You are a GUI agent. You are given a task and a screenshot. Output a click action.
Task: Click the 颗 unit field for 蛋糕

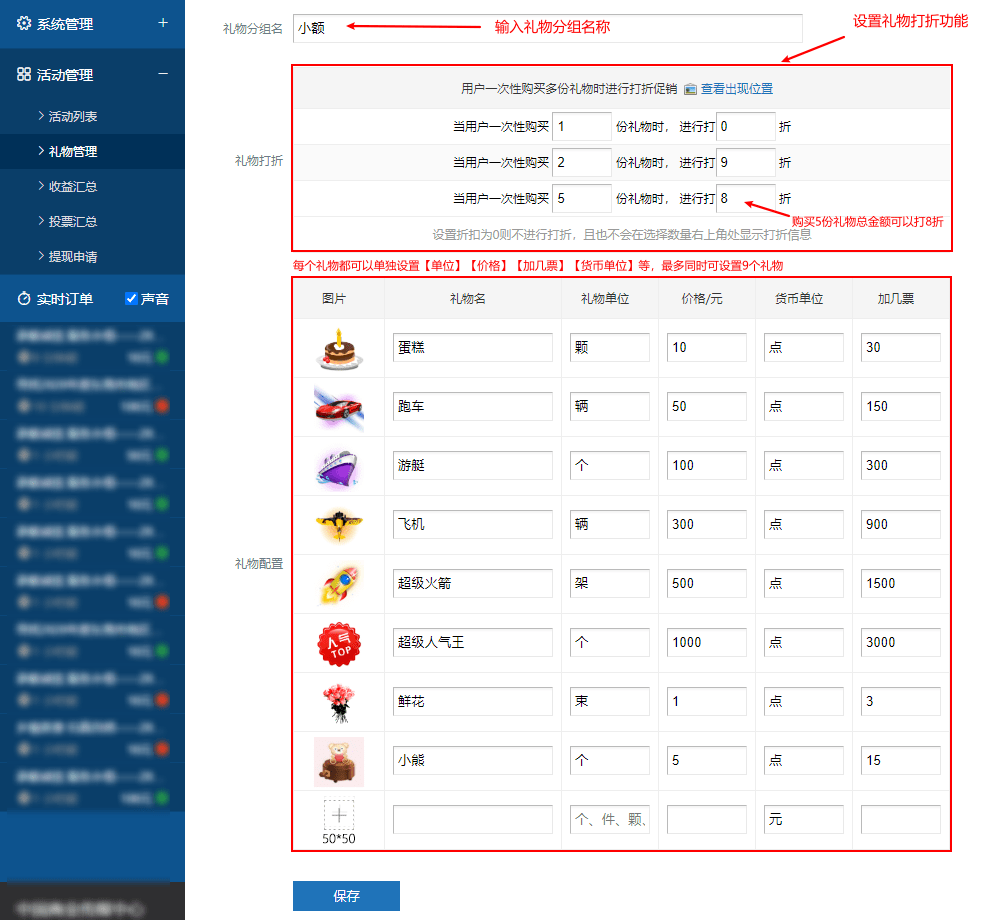610,347
